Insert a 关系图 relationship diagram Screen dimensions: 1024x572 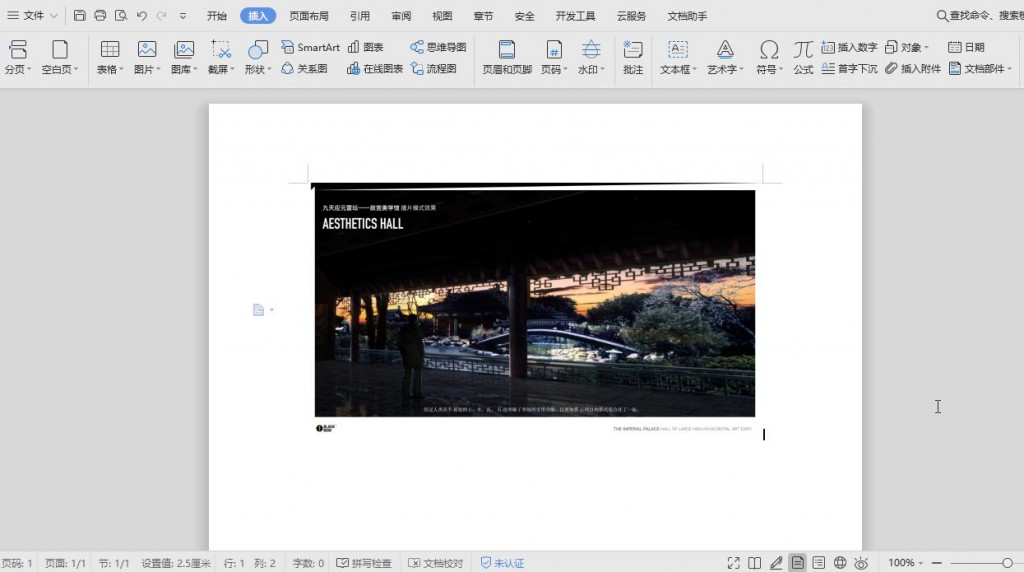(x=304, y=69)
